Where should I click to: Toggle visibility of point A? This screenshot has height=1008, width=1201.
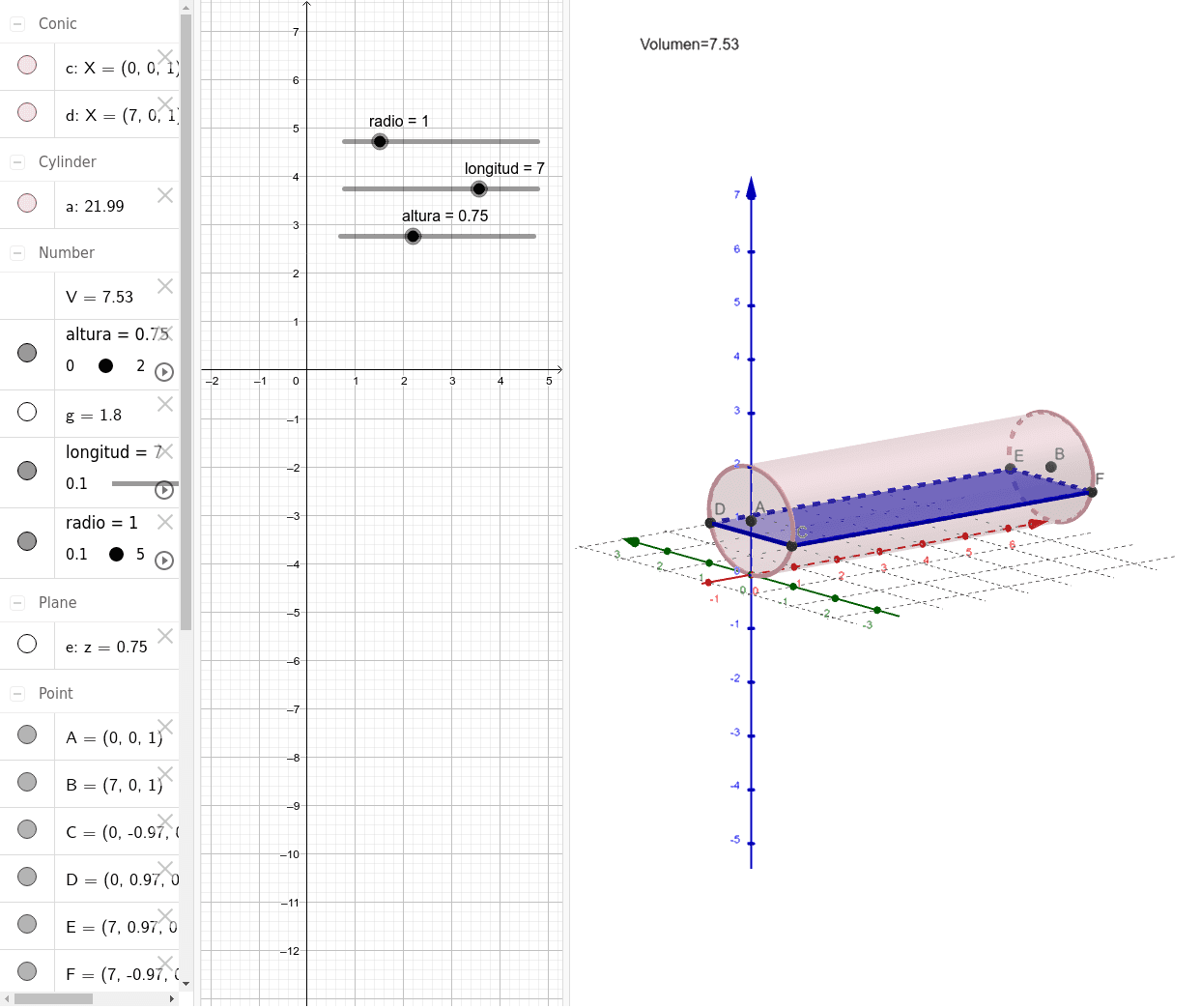(x=26, y=734)
